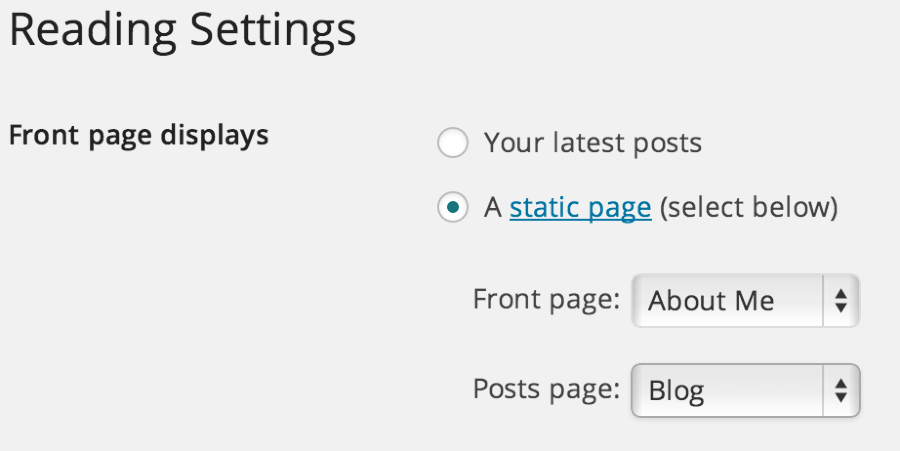Click the up arrow in Front page selector
The width and height of the screenshot is (900, 451).
coord(841,292)
